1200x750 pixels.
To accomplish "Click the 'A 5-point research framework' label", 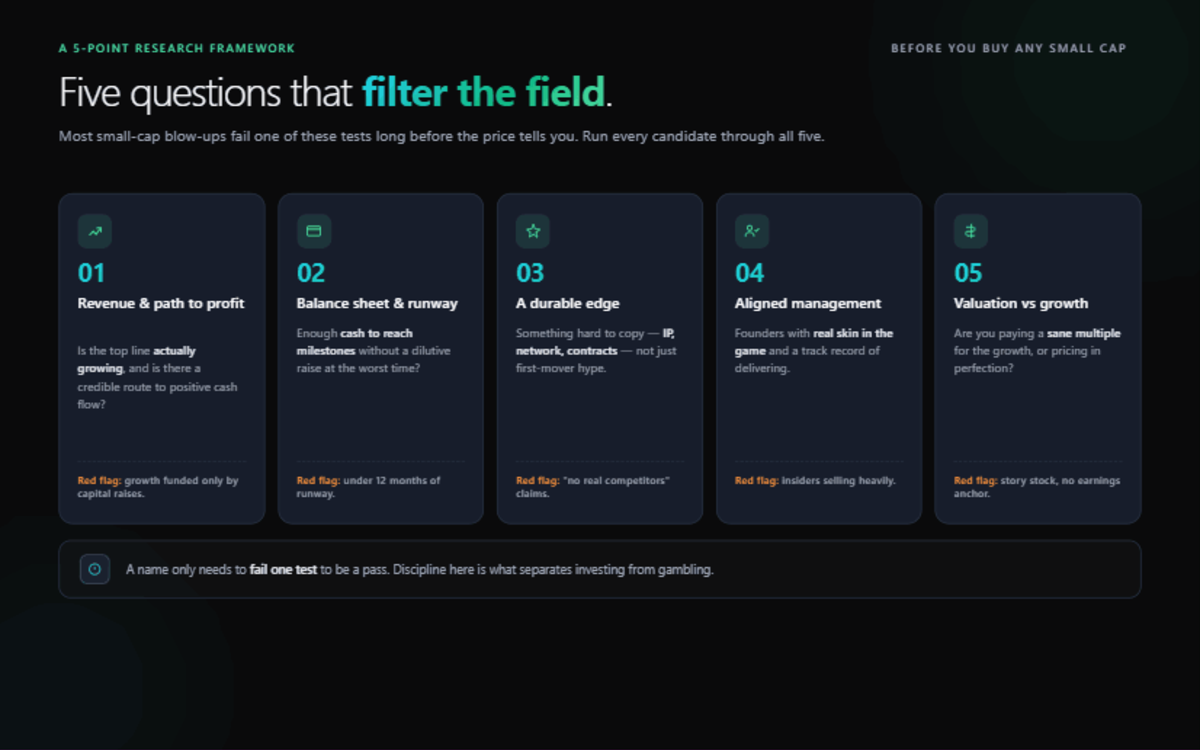I will coord(177,48).
